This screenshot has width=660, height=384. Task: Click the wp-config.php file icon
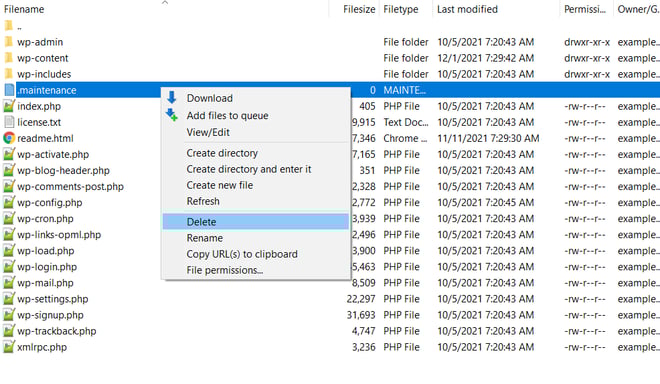coord(9,203)
